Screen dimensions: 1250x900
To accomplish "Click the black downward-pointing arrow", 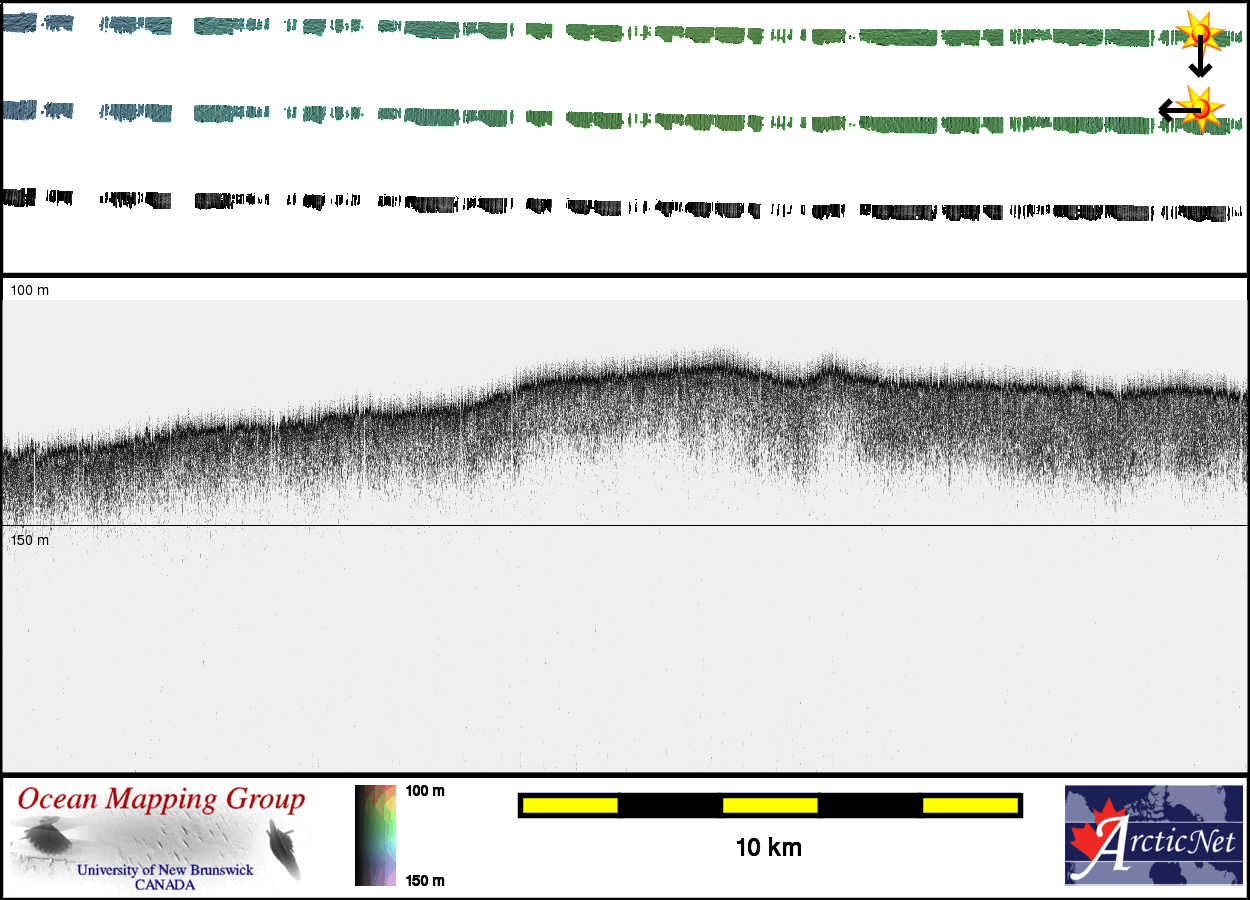I will pos(1200,62).
